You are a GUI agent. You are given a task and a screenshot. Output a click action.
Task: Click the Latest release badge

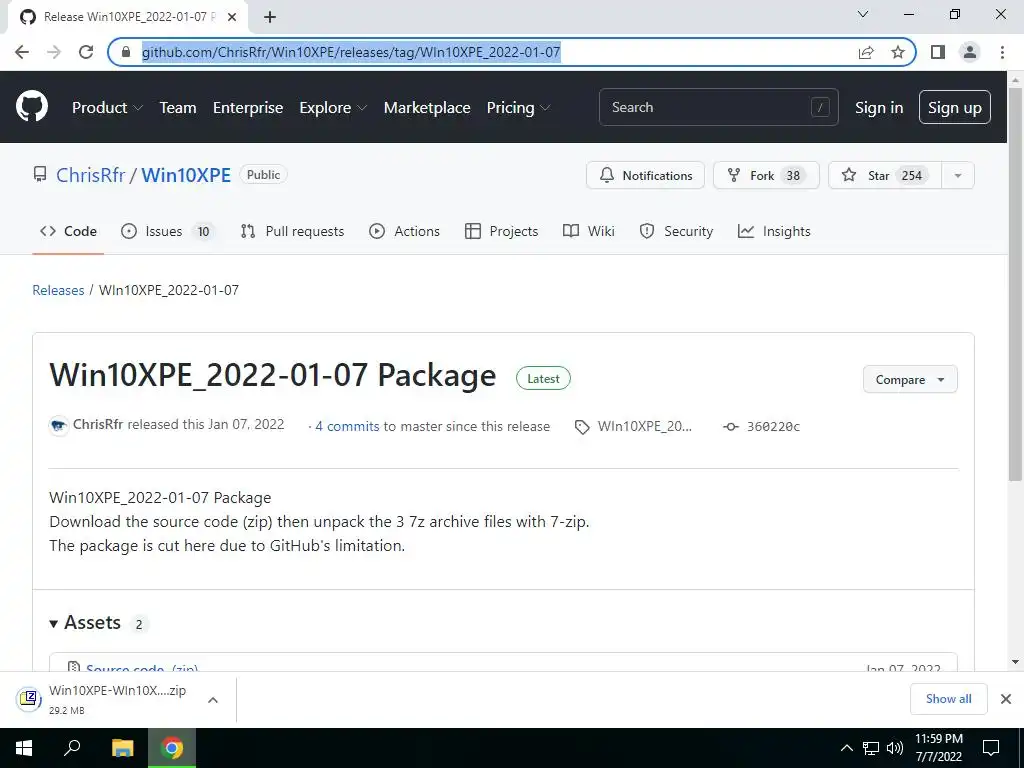coord(543,379)
